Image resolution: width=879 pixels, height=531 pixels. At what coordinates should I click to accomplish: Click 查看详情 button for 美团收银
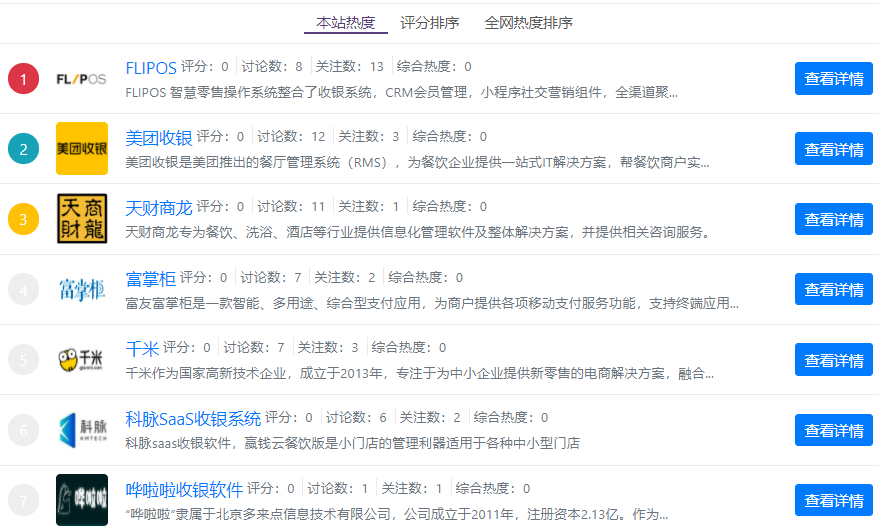(834, 149)
